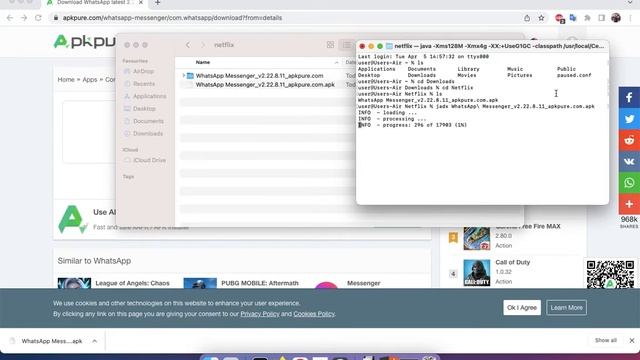Bookmark this page with star icon
This screenshot has width=640, height=360.
pyautogui.click(x=541, y=18)
